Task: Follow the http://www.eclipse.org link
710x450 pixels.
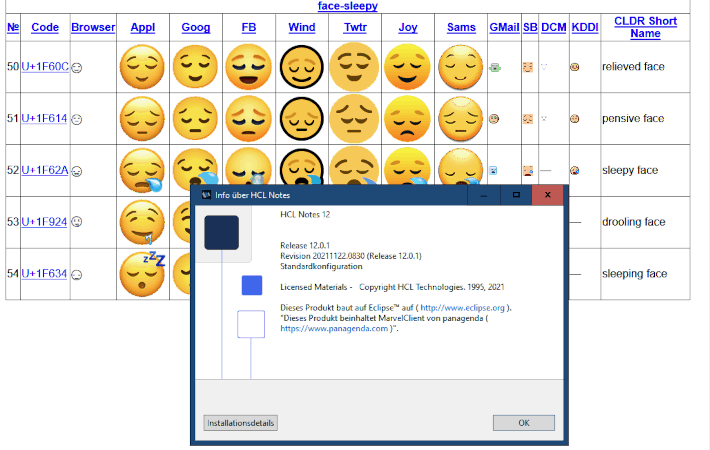Action: pos(462,308)
